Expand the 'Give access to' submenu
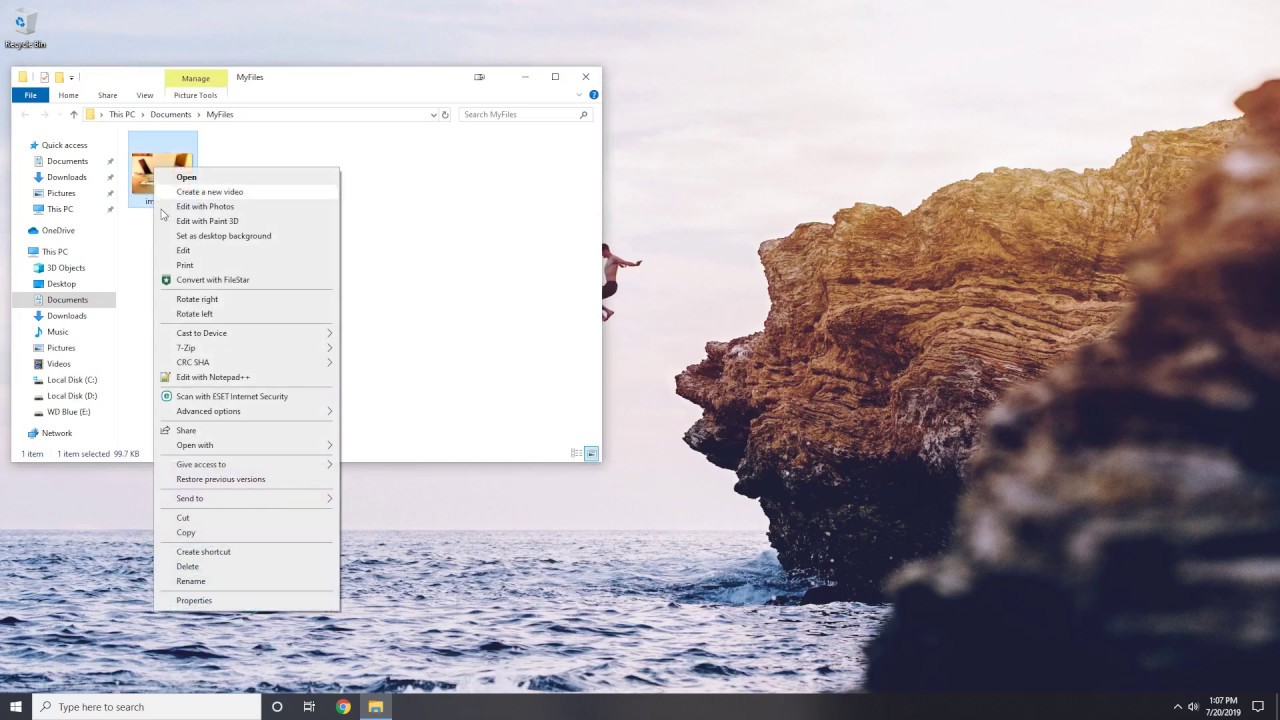The height and width of the screenshot is (720, 1280). [x=247, y=464]
